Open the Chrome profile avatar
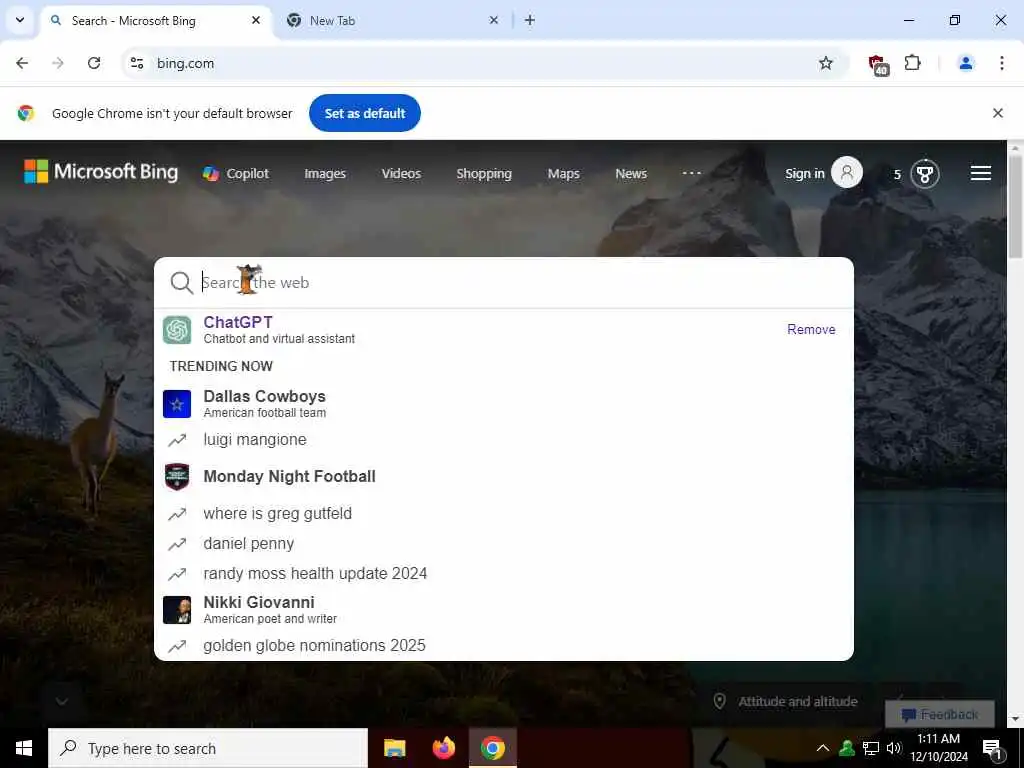This screenshot has width=1024, height=768. tap(966, 63)
